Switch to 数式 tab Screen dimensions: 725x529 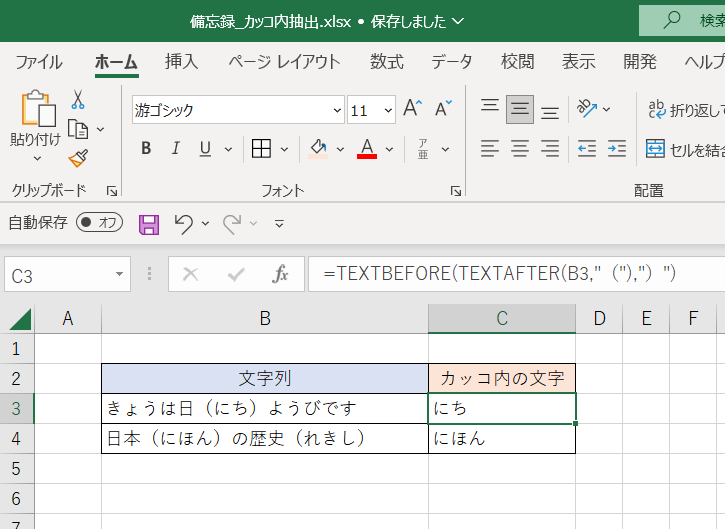click(x=387, y=62)
